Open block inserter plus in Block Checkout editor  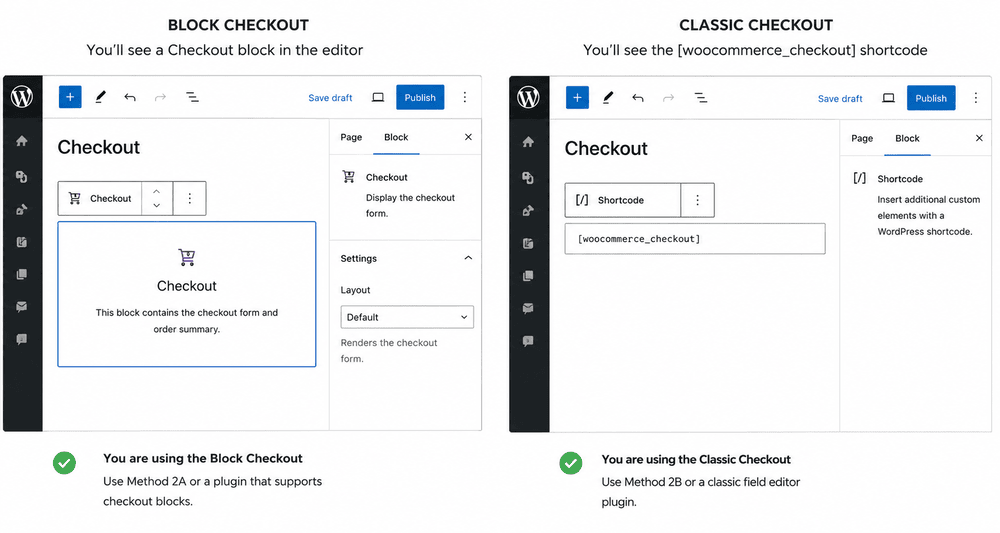point(70,97)
